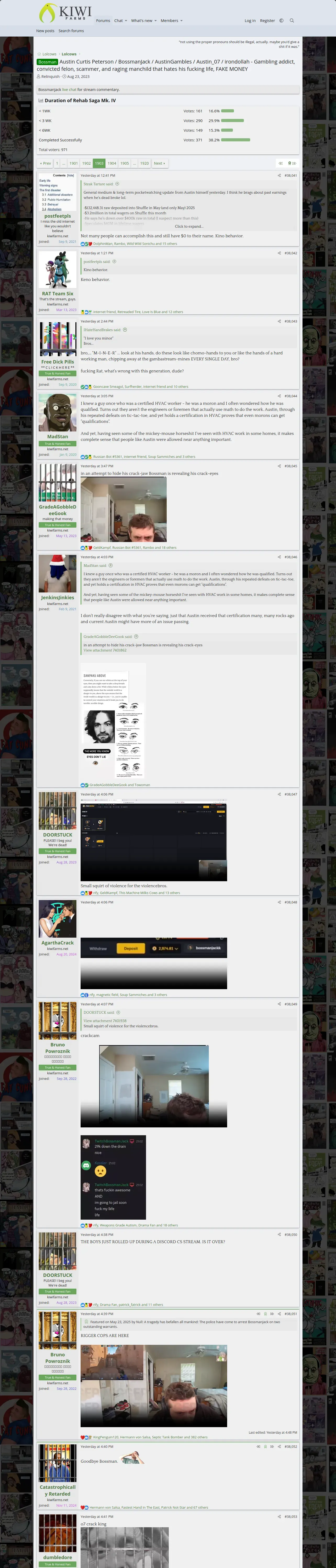Screen dimensions: 336x1568
Task: Toggle the site style variation icon
Action: click(281, 21)
